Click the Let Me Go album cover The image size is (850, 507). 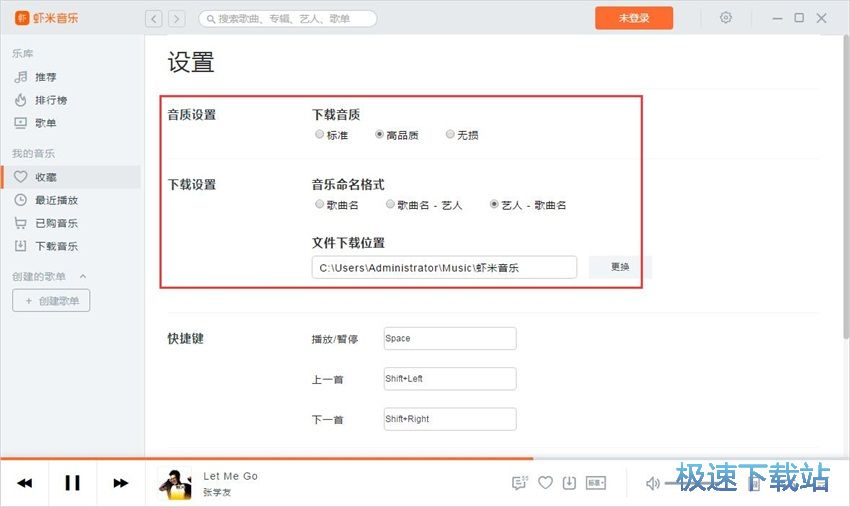coord(175,484)
